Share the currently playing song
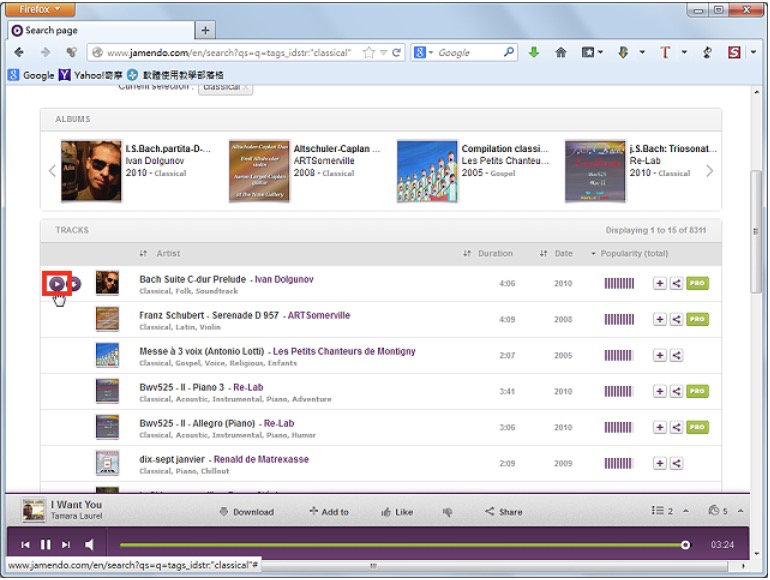770x580 pixels. [503, 512]
